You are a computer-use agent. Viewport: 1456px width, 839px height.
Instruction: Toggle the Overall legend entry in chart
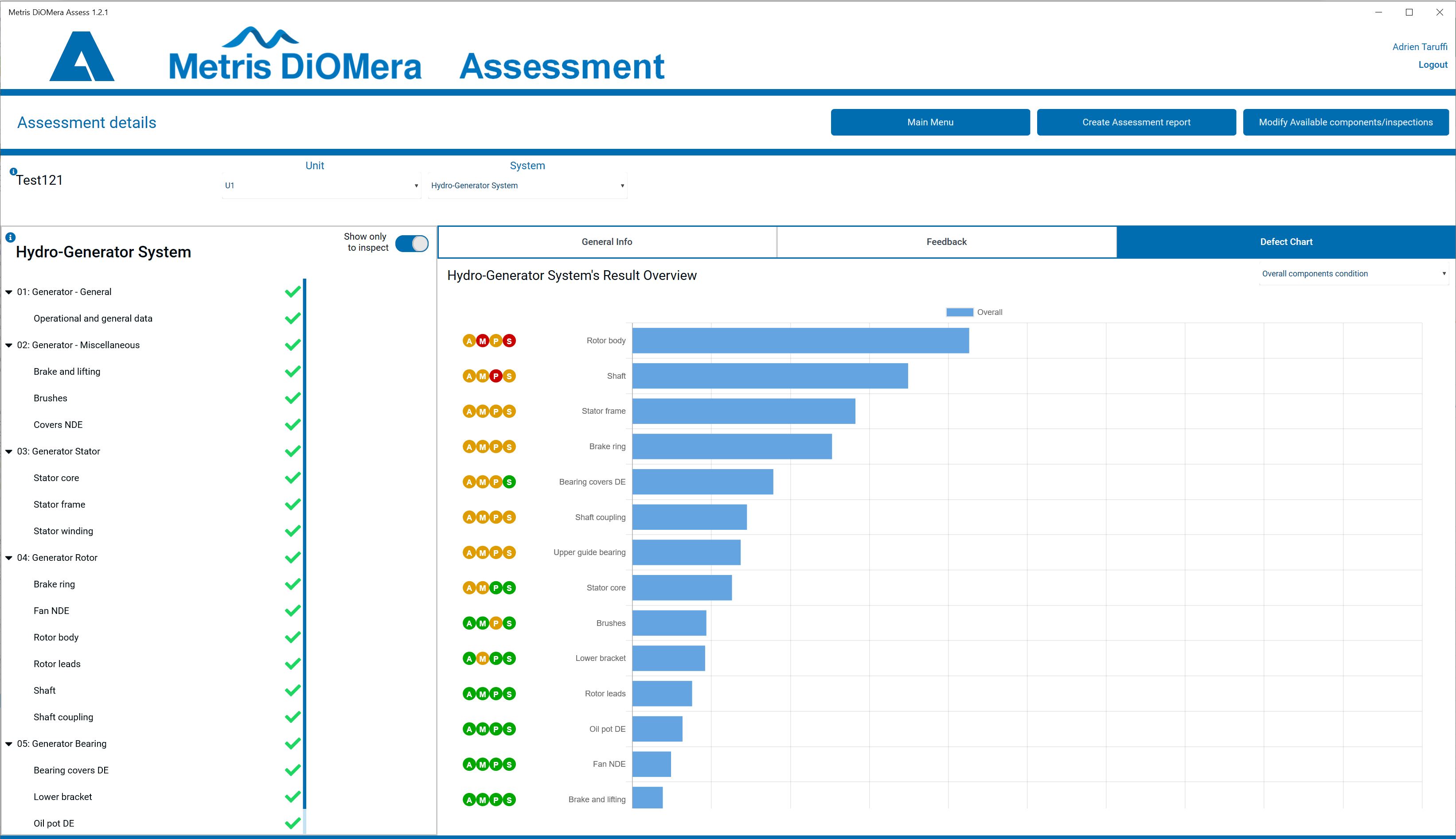click(x=974, y=312)
